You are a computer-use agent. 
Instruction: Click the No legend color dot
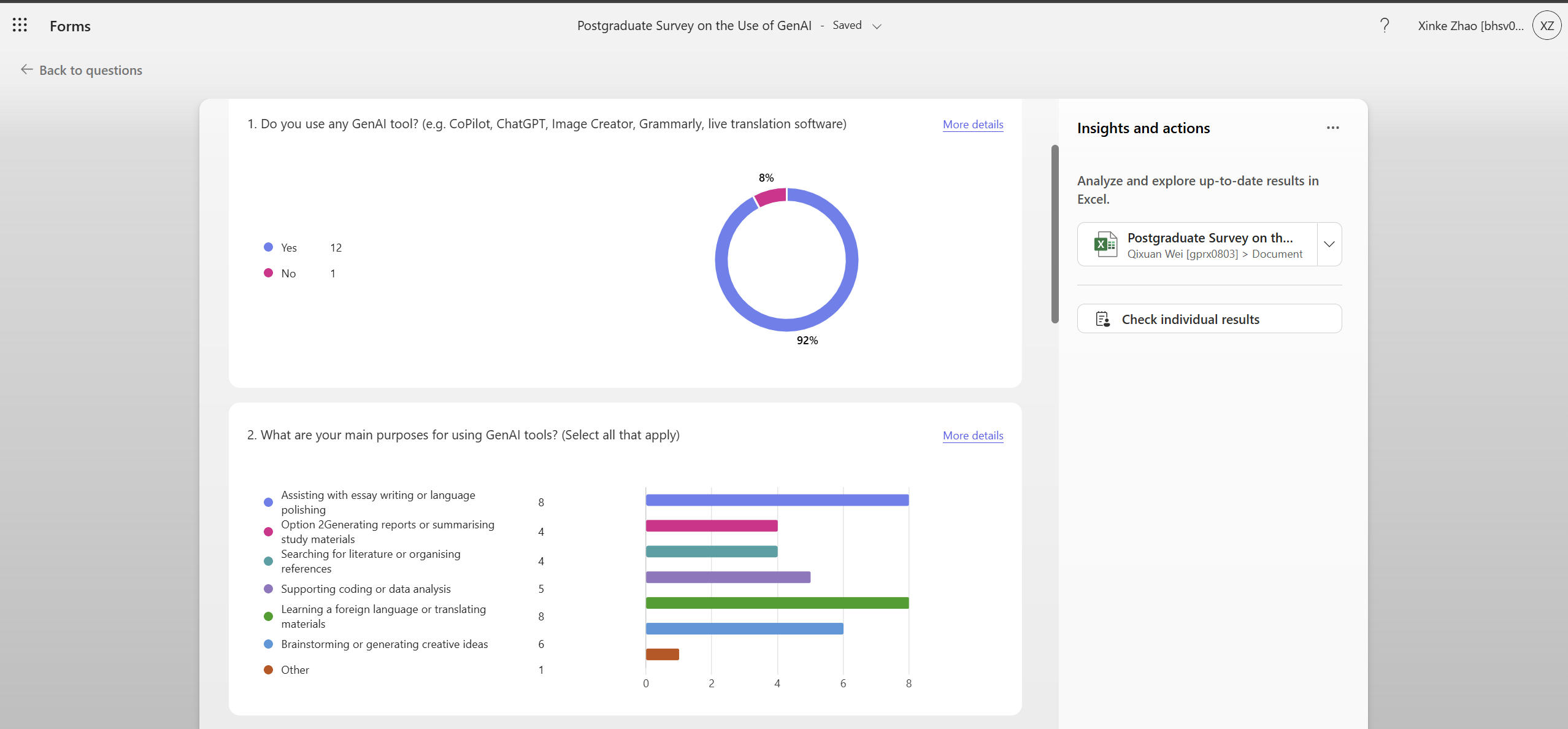click(x=268, y=273)
